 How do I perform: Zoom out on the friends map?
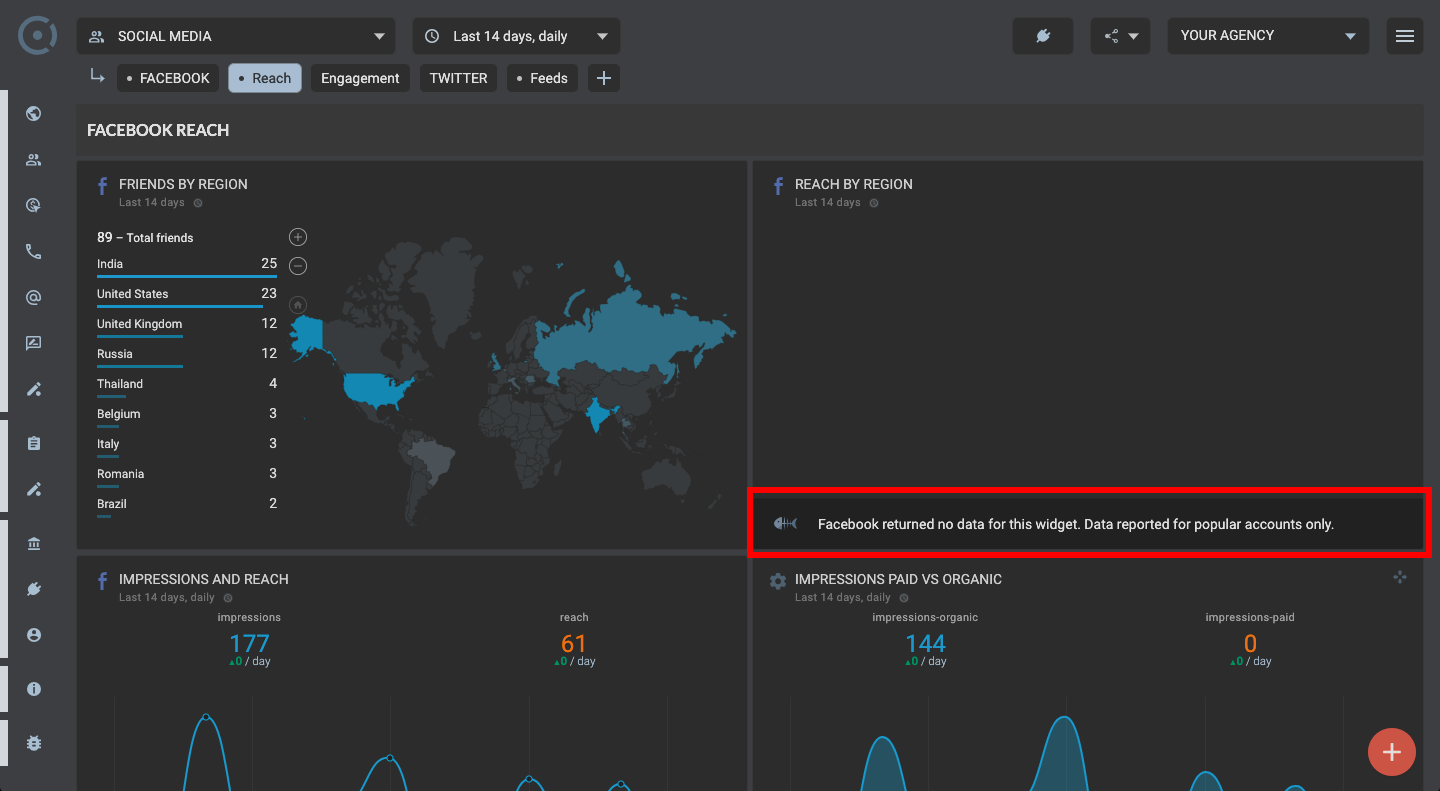click(298, 266)
